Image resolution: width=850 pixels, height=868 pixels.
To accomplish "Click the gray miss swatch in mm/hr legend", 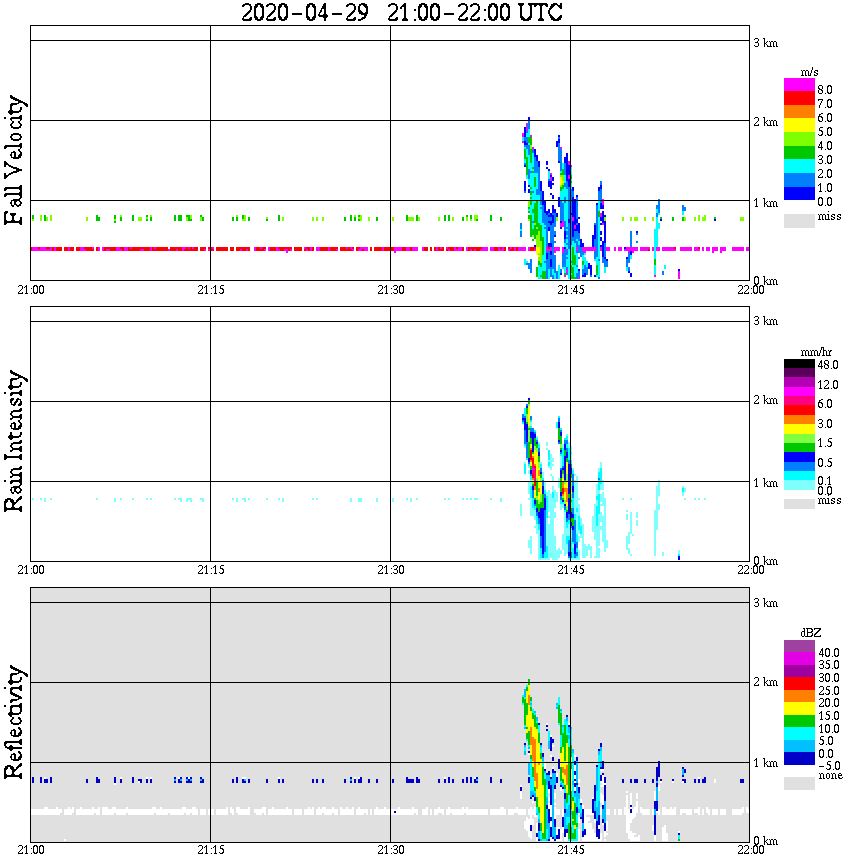I will [799, 503].
